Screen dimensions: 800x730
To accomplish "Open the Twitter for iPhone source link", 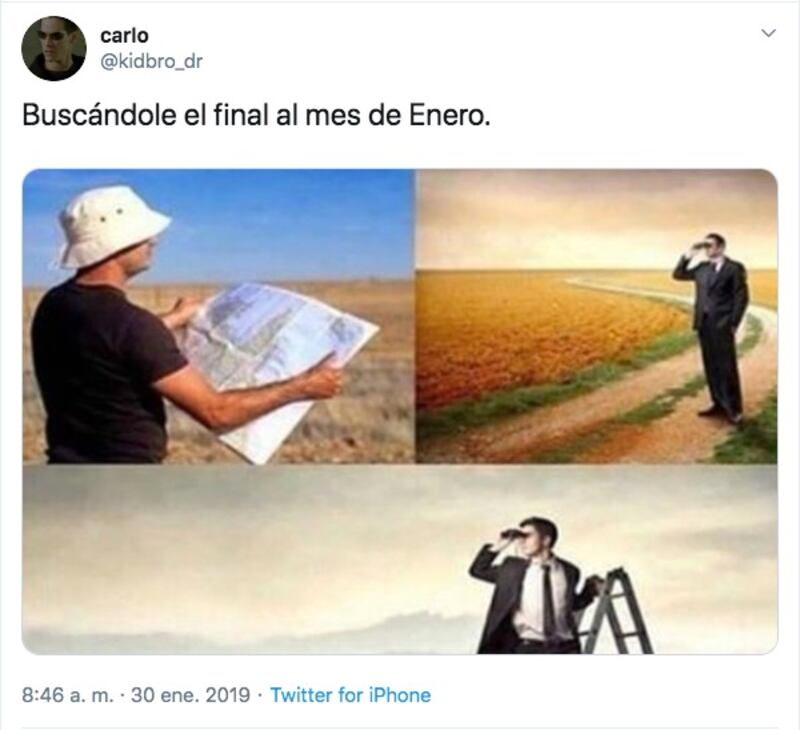I will [350, 695].
